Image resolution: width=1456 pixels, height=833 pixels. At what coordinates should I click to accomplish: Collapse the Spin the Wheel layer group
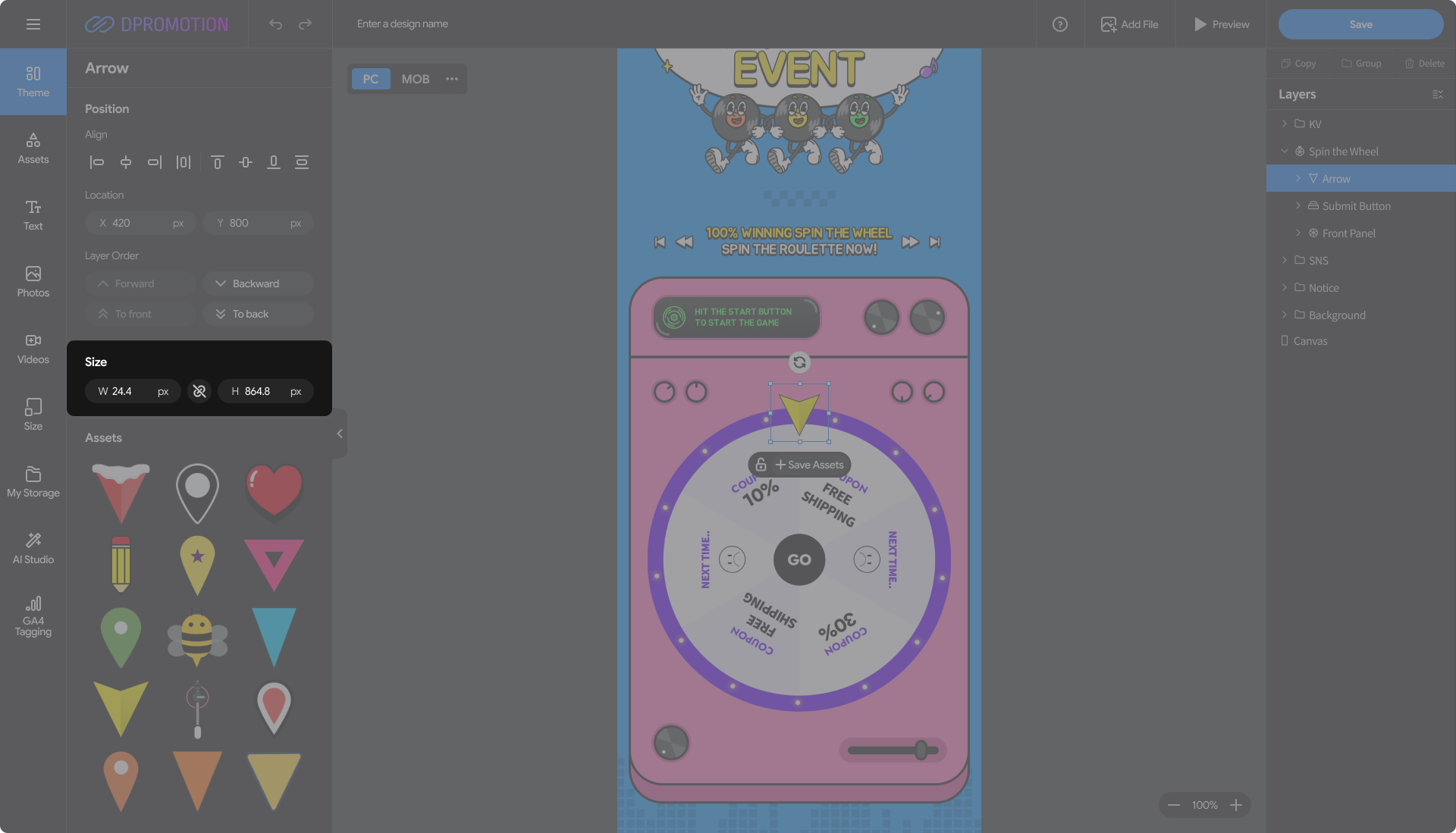tap(1284, 152)
